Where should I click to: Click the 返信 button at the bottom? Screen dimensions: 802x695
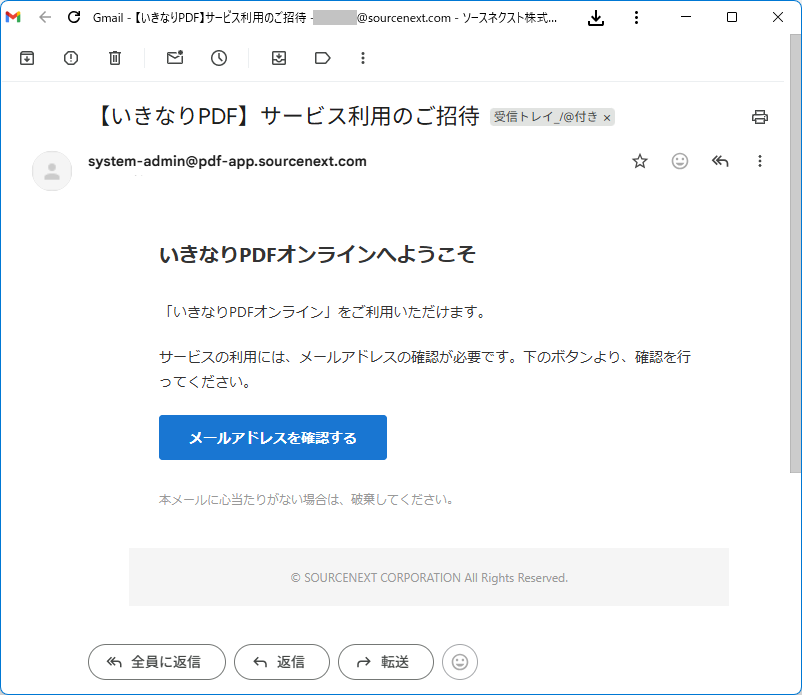click(x=281, y=662)
